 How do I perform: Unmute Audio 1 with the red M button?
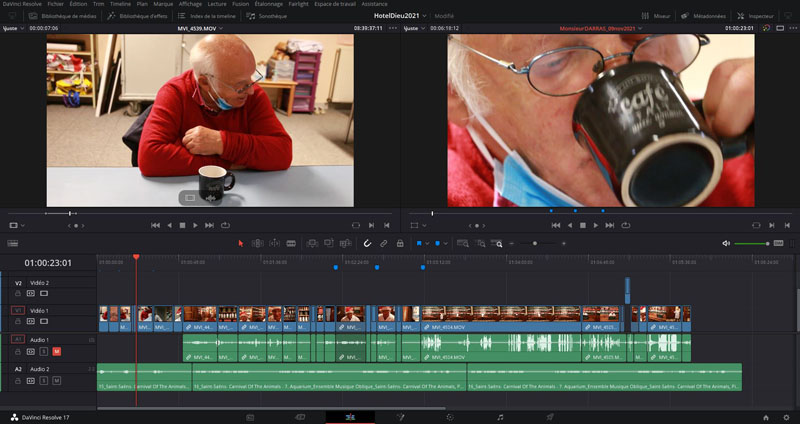coord(57,352)
